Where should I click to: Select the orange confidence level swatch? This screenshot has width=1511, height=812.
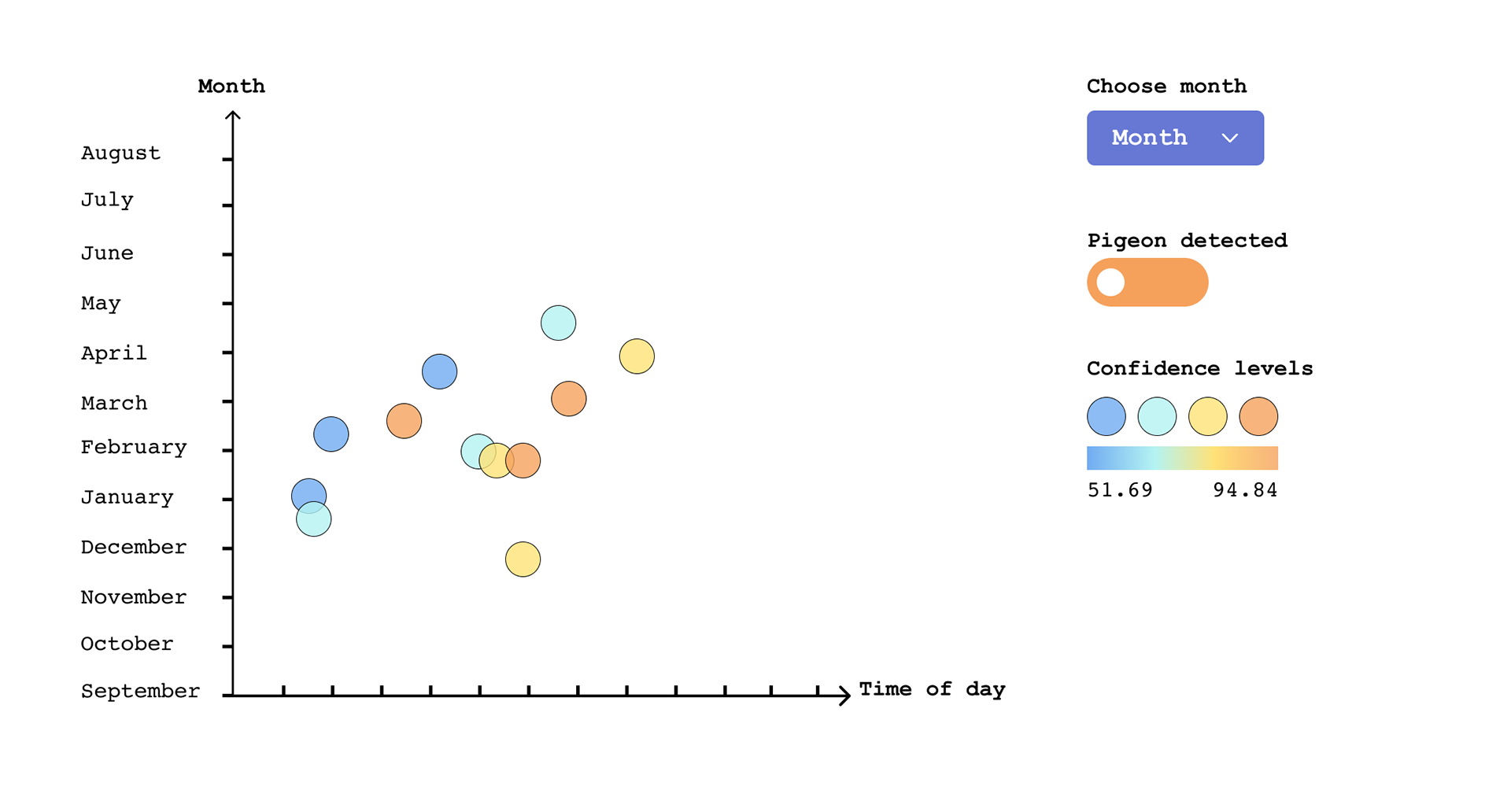[1258, 416]
